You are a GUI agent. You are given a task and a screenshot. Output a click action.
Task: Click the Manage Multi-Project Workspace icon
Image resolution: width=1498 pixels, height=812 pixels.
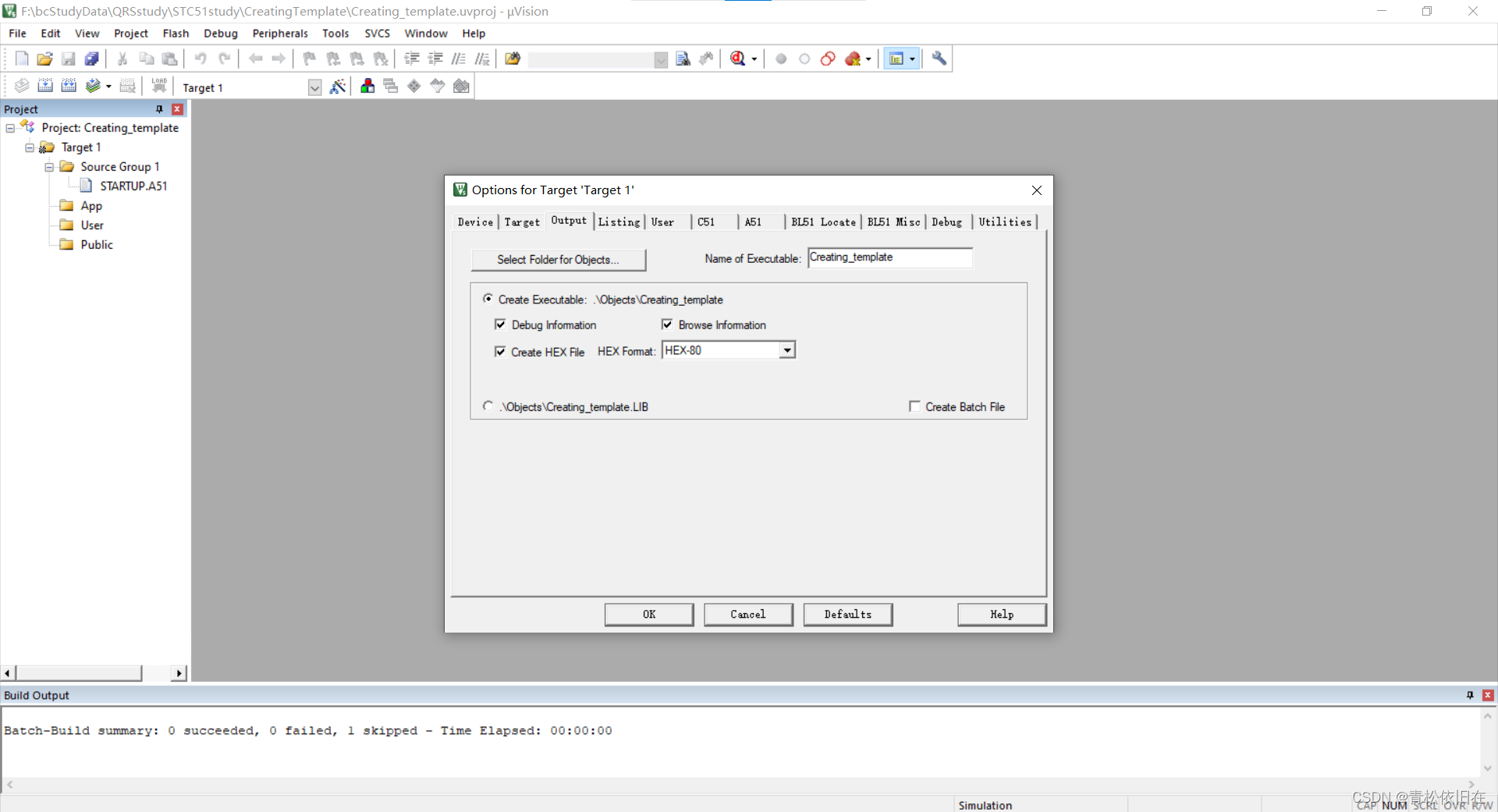391,86
